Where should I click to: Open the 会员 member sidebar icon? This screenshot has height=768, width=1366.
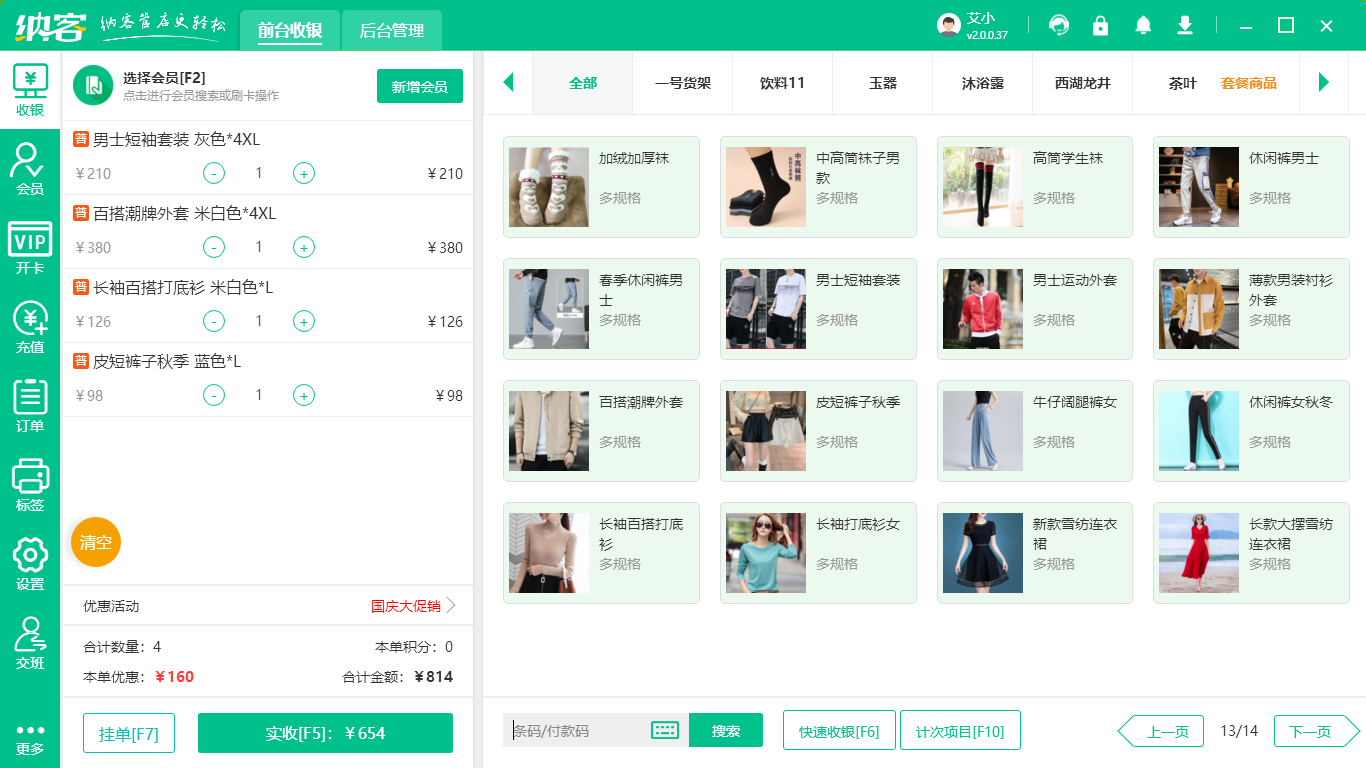[30, 169]
